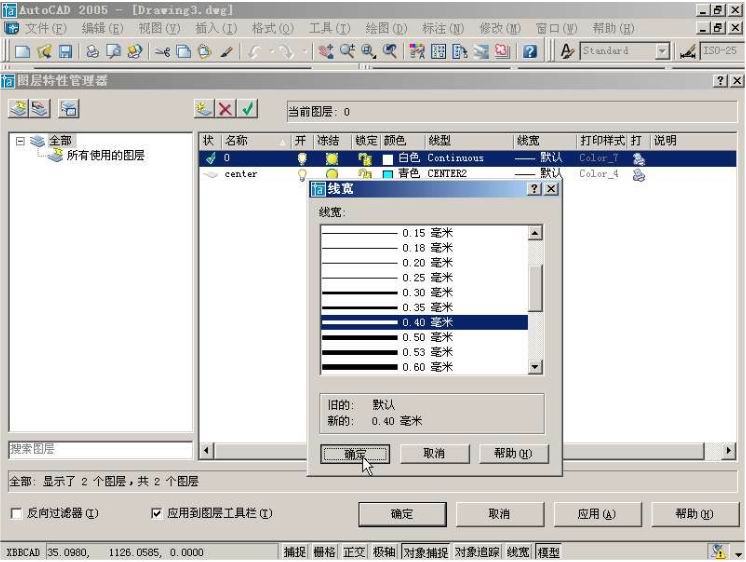Select the 0.50 mm lineweight entry
Viewport: 746px width, 562px height.
424,337
